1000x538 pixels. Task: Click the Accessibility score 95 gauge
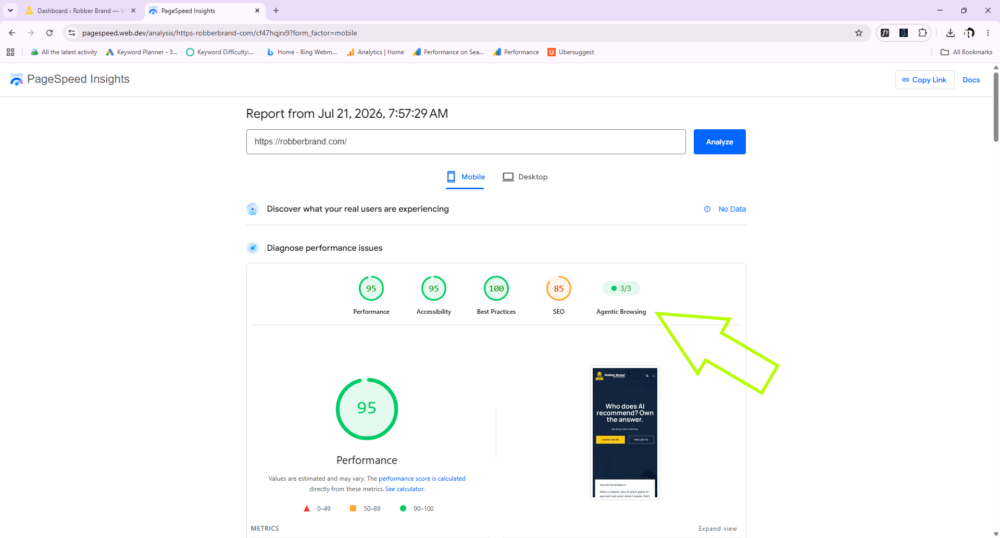434,289
